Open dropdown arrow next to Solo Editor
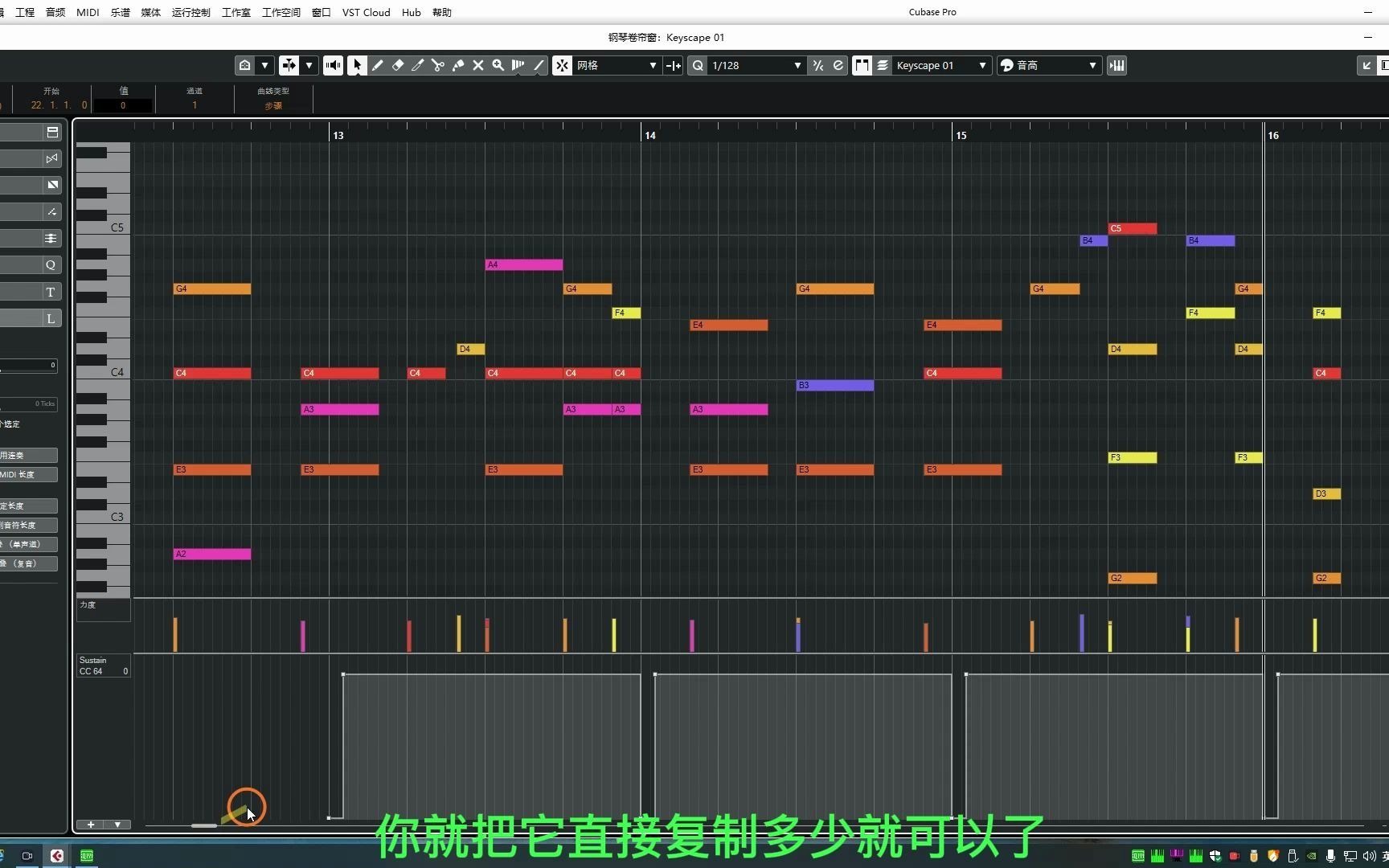1389x868 pixels. [x=264, y=65]
